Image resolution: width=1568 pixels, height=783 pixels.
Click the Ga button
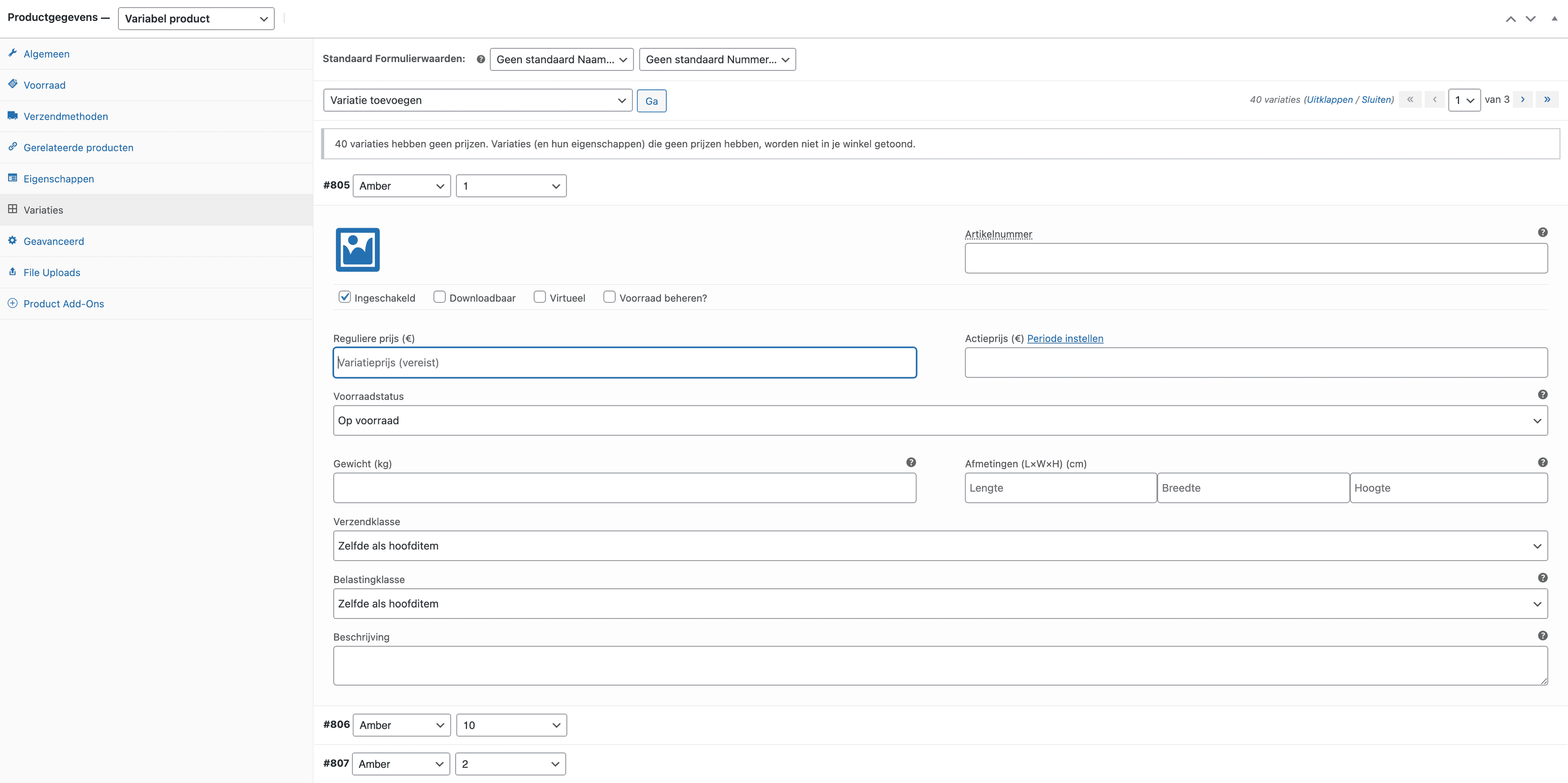[x=651, y=101]
